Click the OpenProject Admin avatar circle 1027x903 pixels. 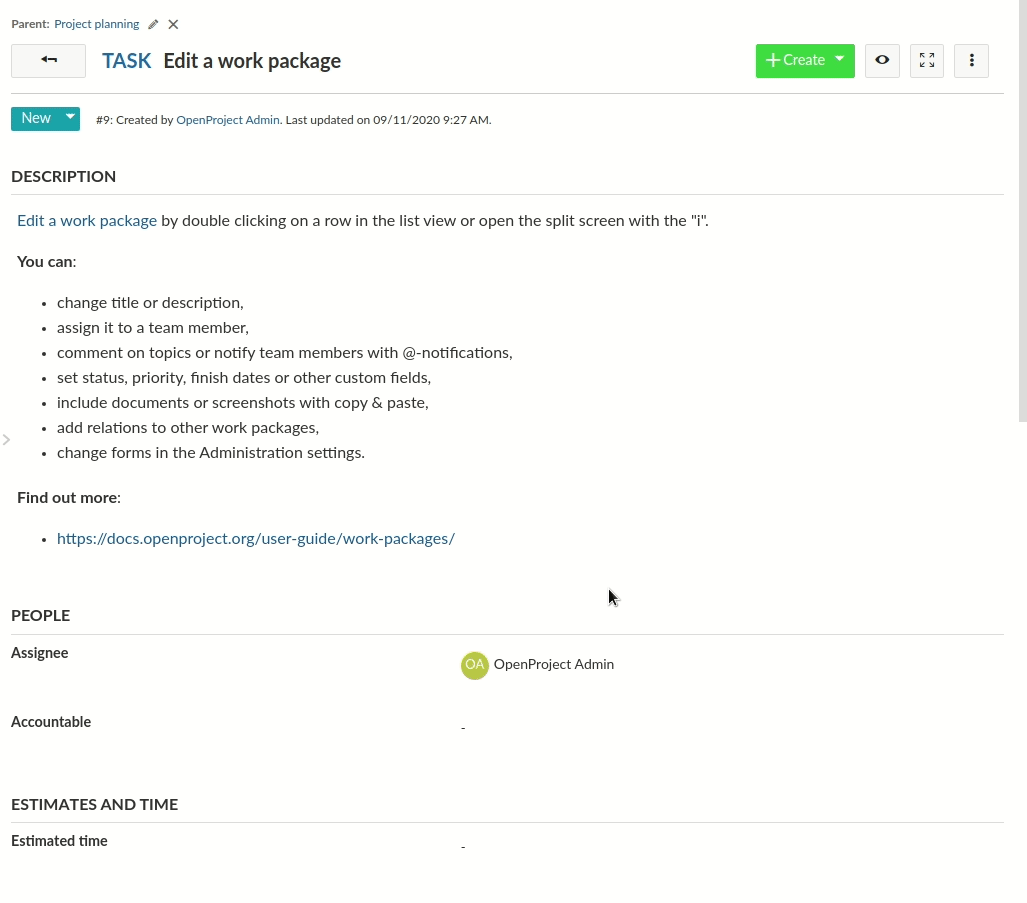(x=474, y=665)
